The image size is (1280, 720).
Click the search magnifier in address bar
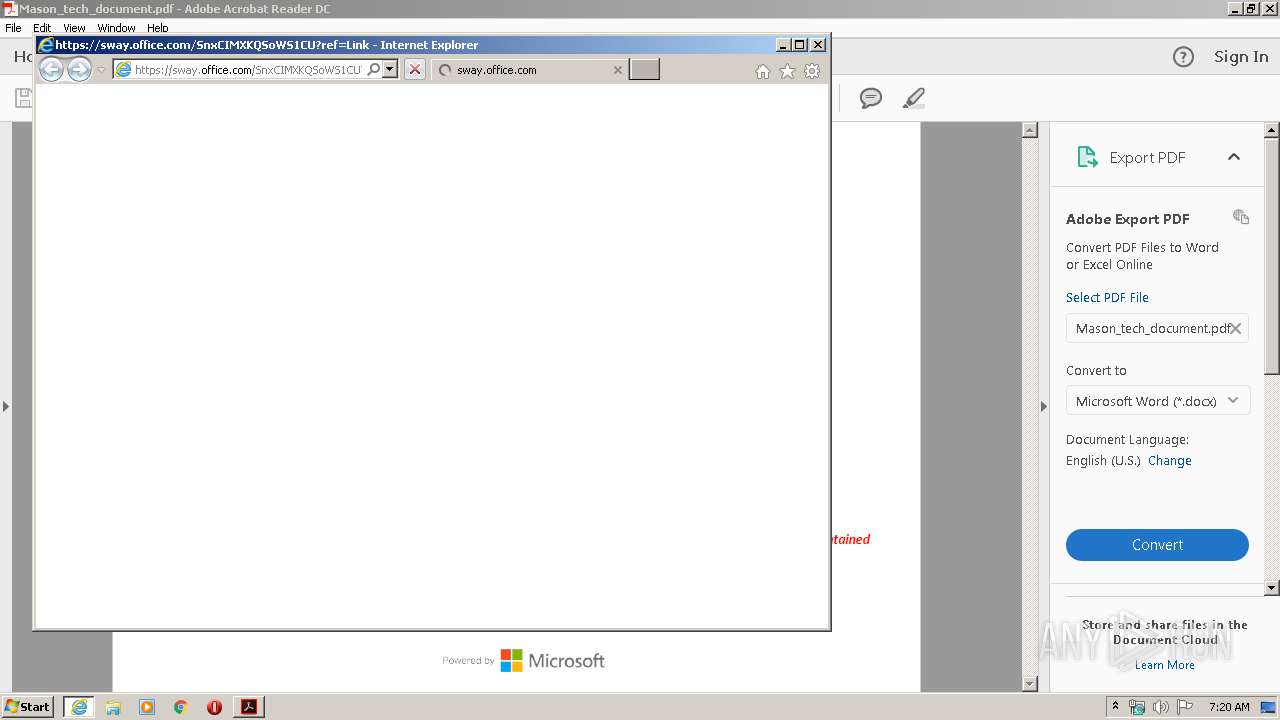coord(374,69)
